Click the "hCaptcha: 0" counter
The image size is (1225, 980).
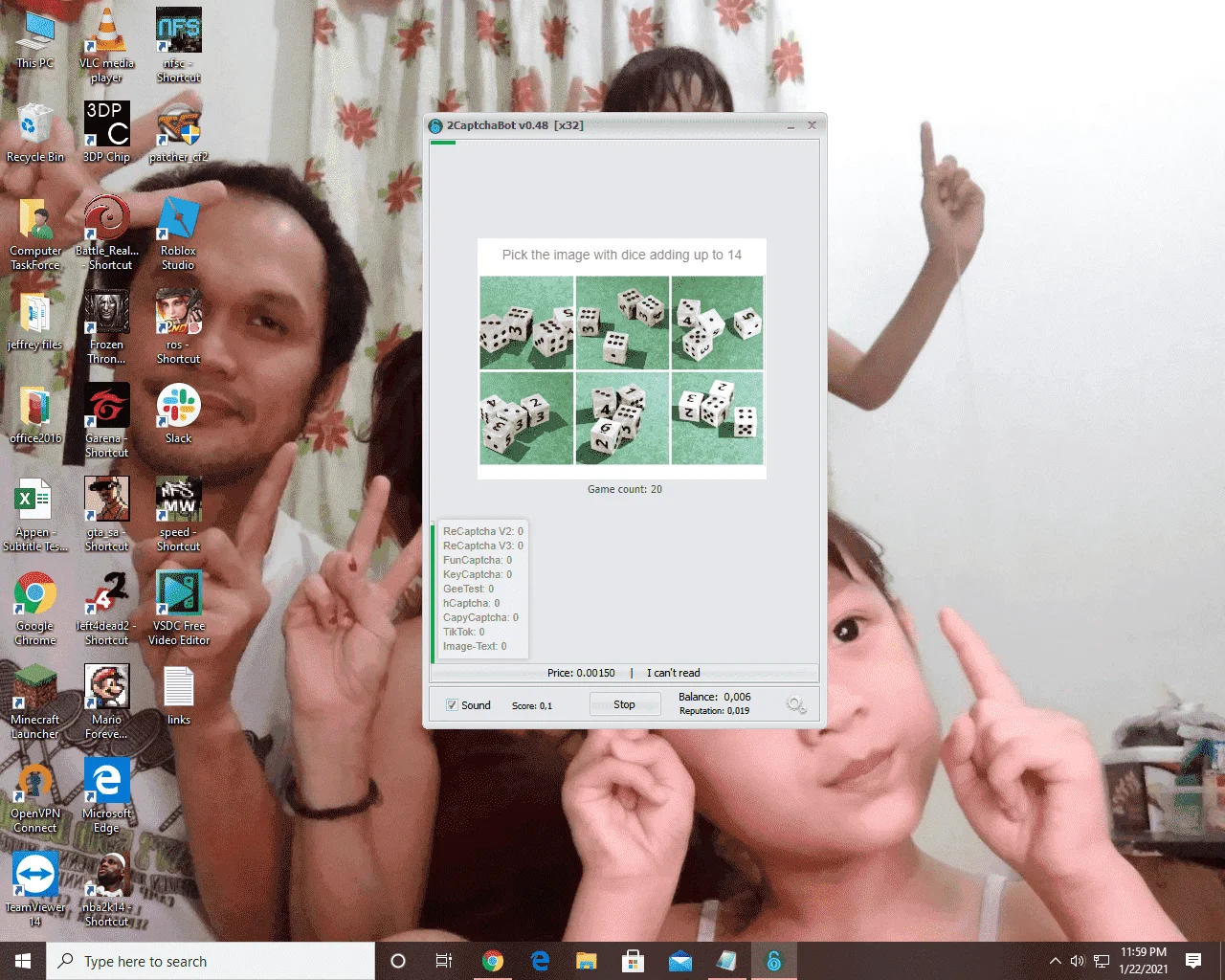[x=472, y=603]
